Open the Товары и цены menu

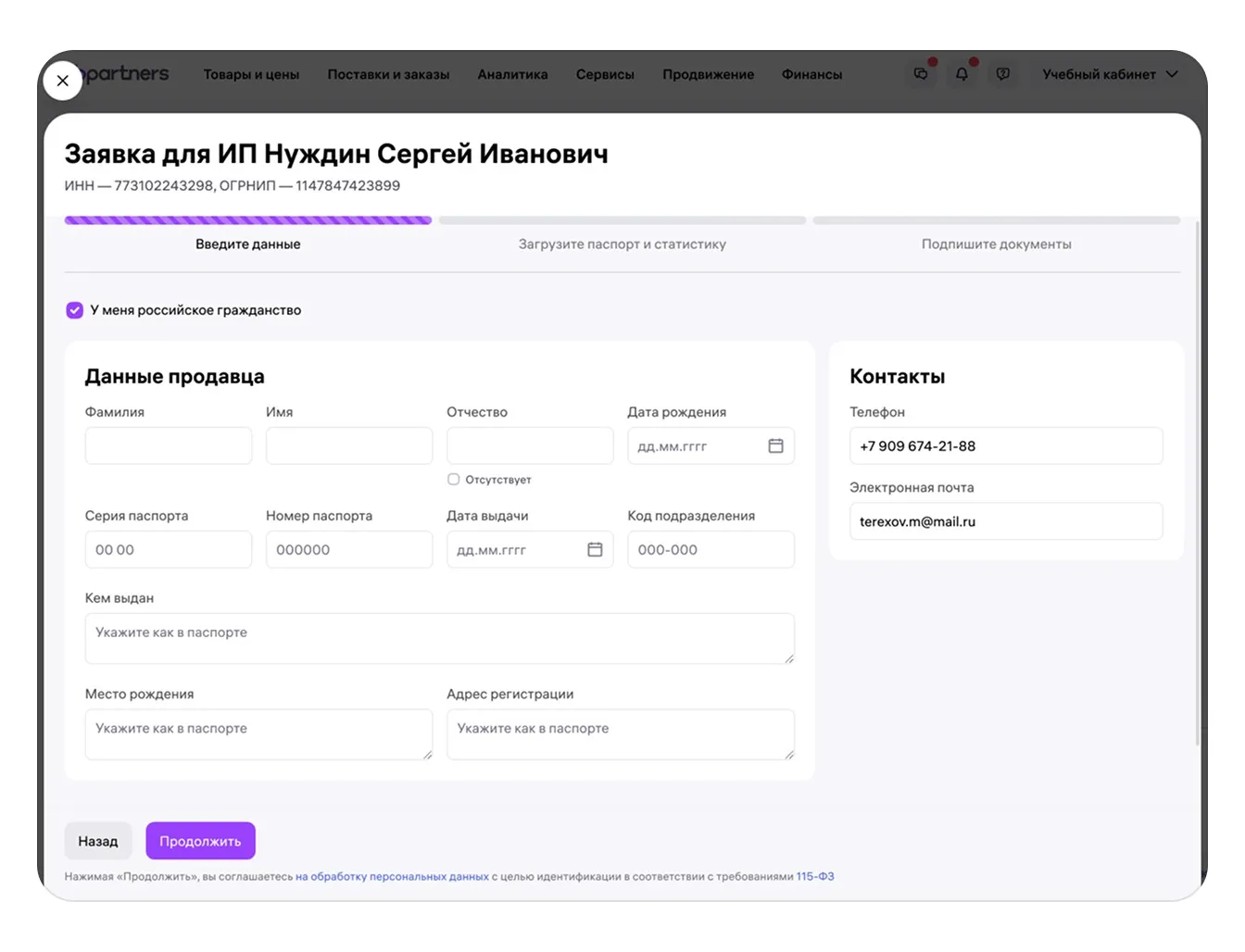tap(251, 74)
